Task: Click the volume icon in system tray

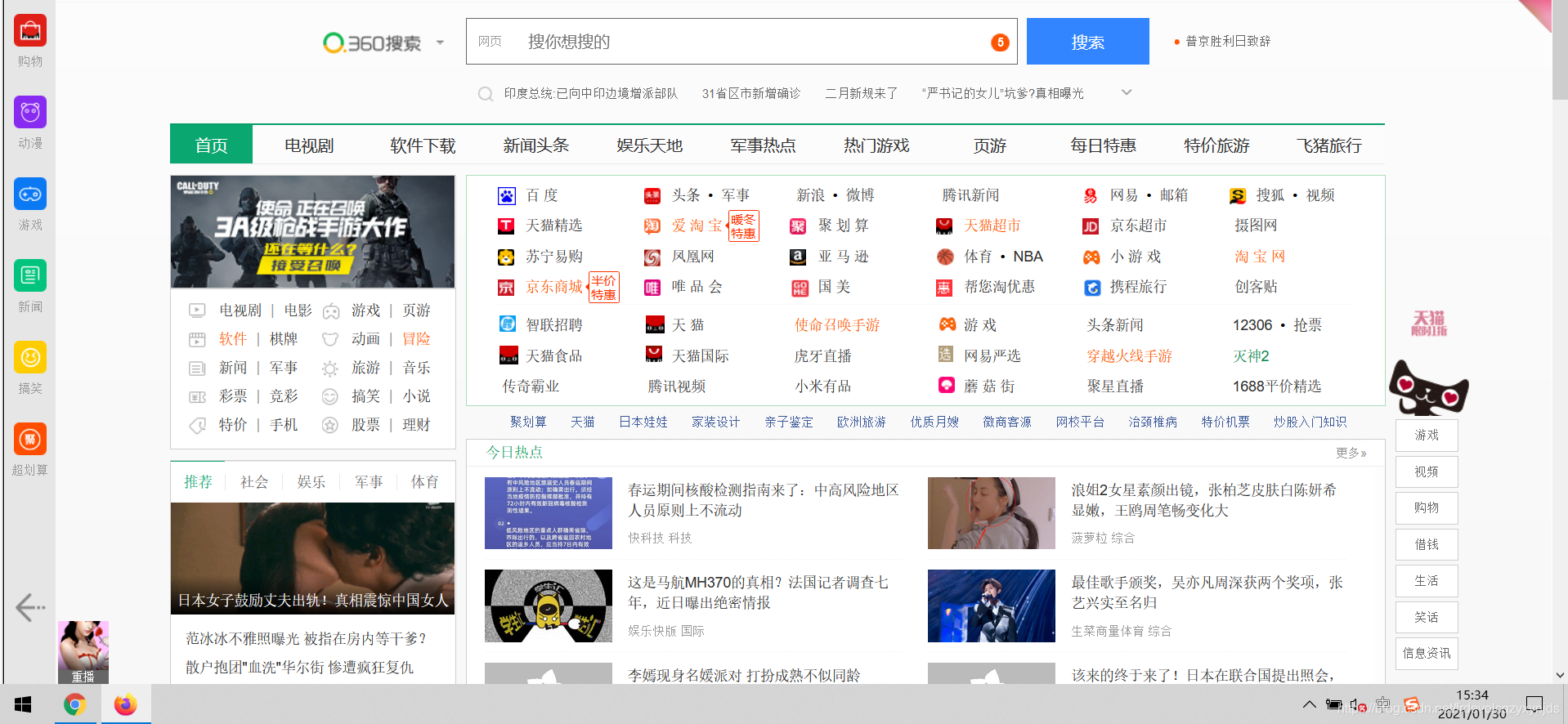Action: tap(1358, 705)
